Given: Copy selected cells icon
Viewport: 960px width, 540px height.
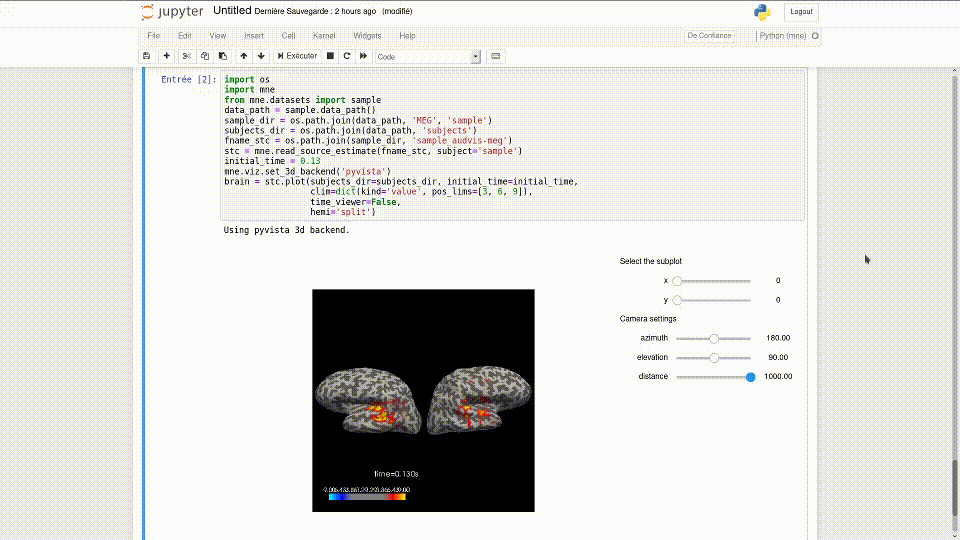Looking at the screenshot, I should pyautogui.click(x=205, y=56).
